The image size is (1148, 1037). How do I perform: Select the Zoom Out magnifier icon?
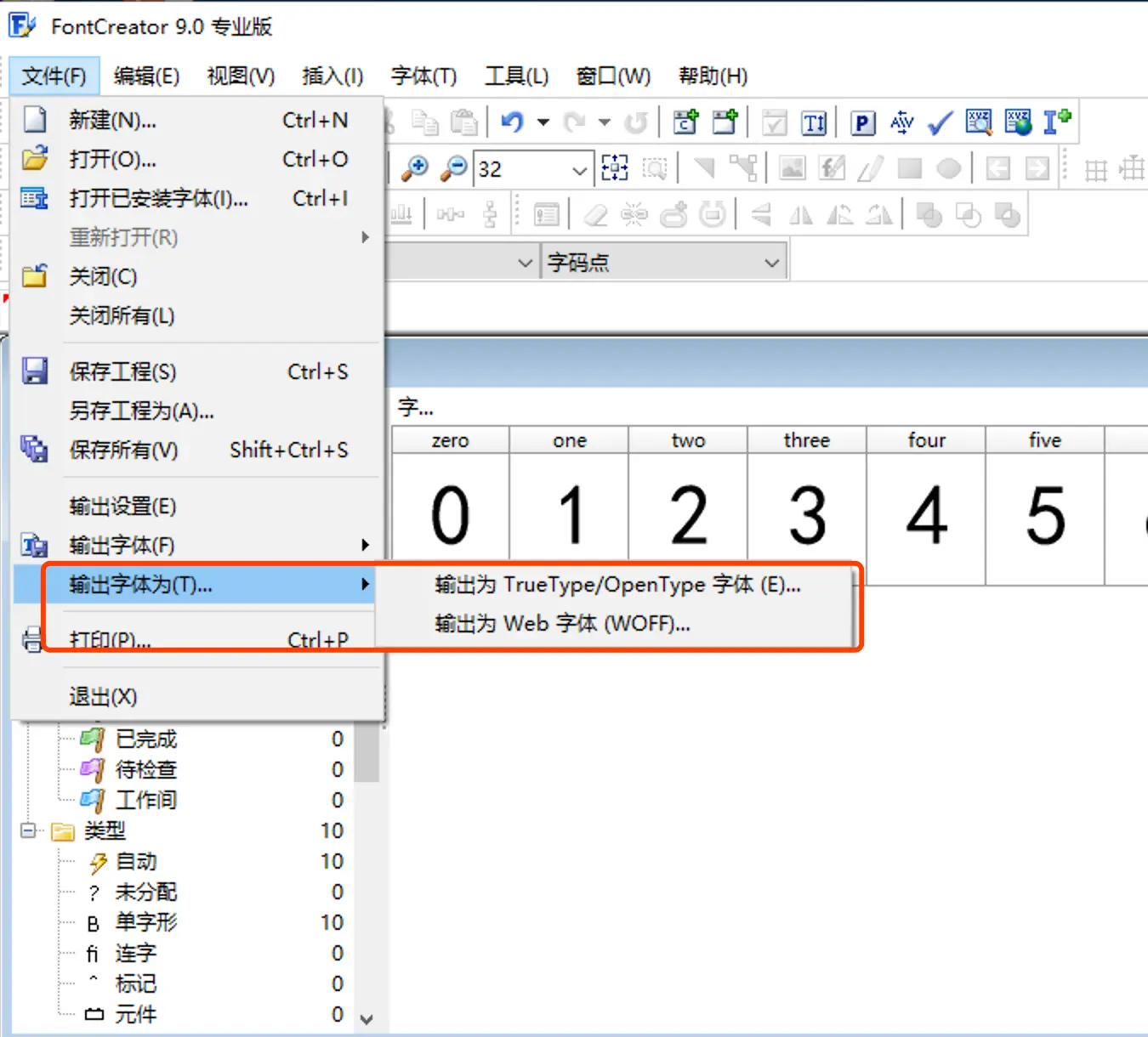[x=453, y=168]
